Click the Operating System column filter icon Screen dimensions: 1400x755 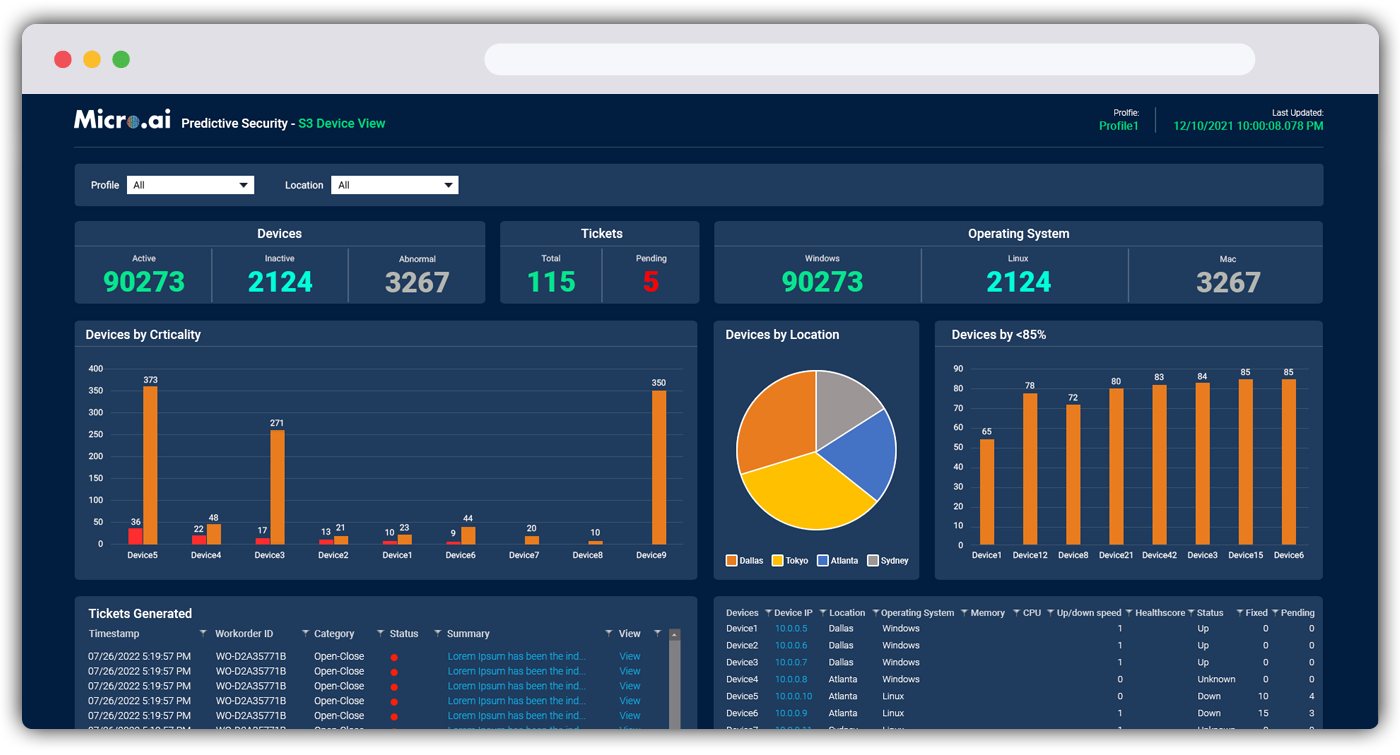(964, 612)
